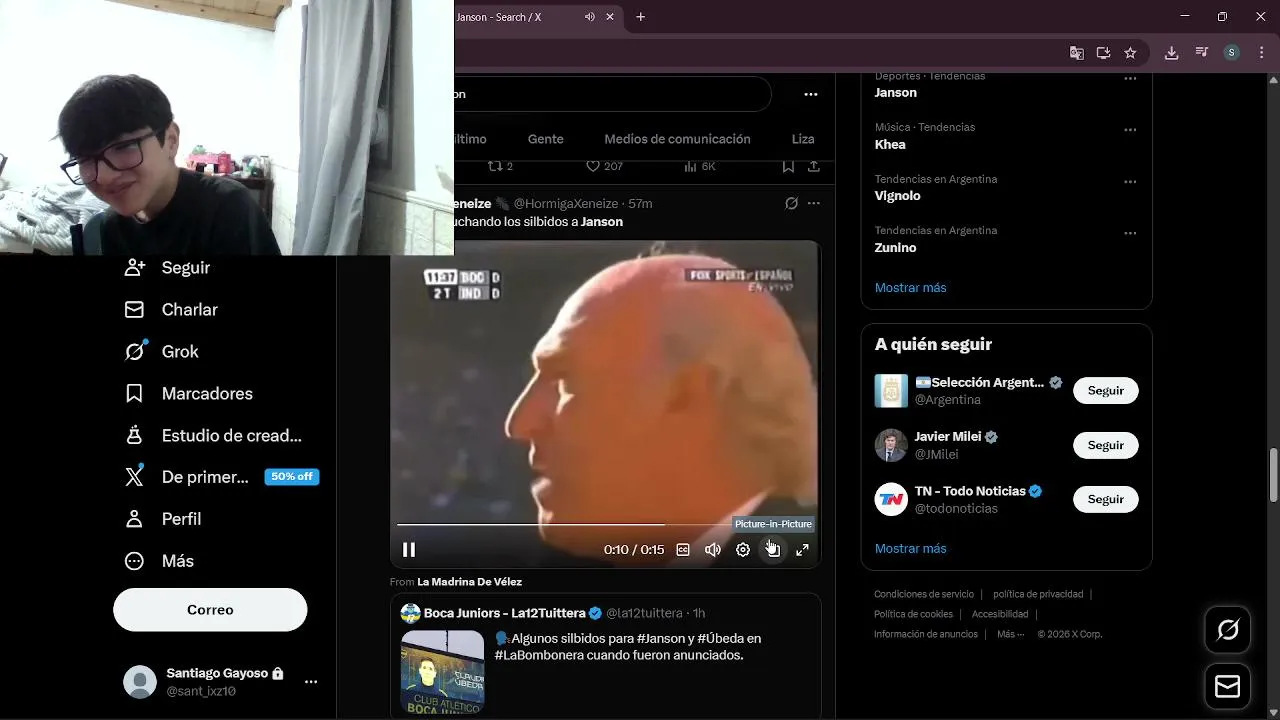Share the post via share icon

tap(814, 166)
